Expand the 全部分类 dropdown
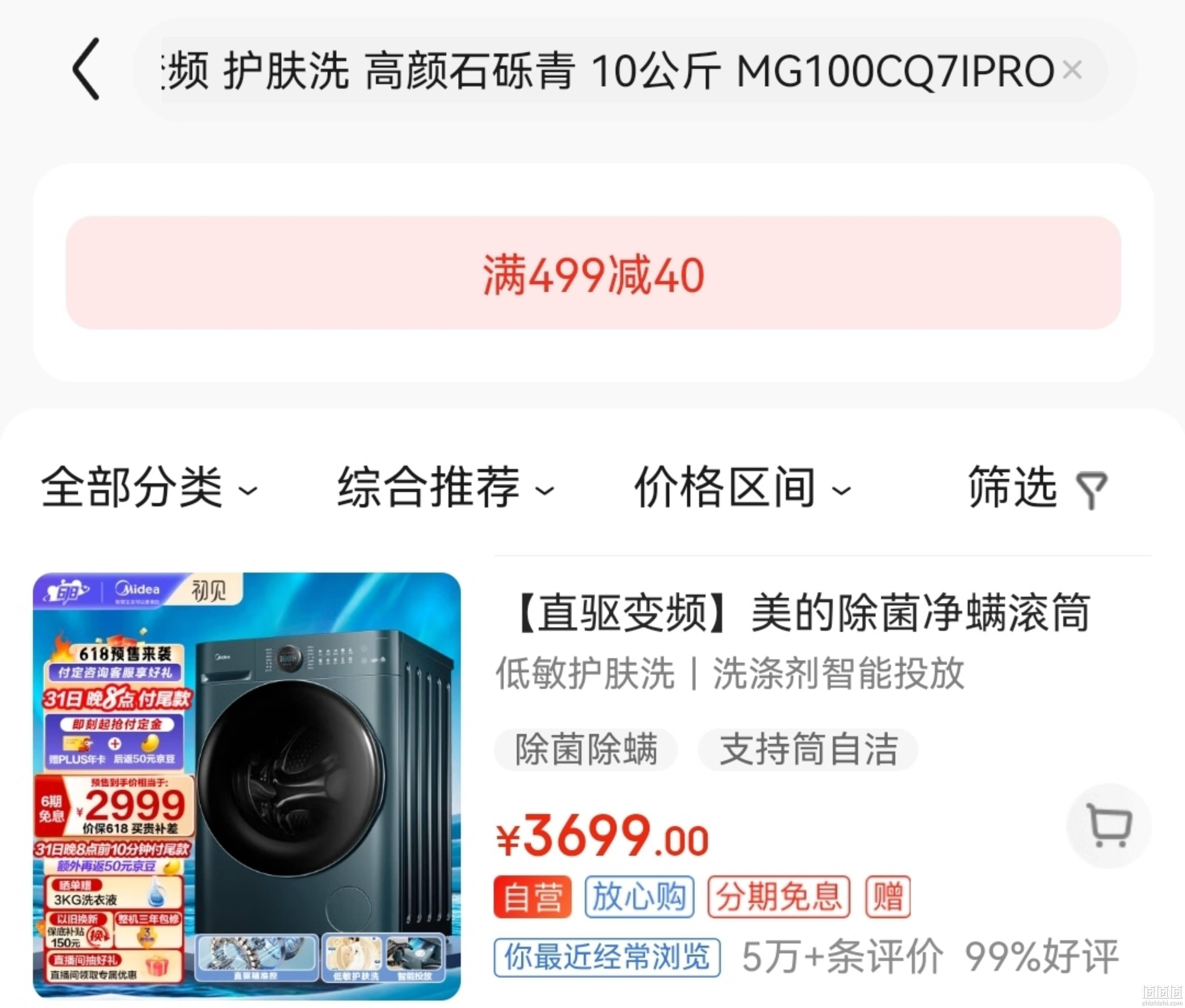 coord(149,488)
